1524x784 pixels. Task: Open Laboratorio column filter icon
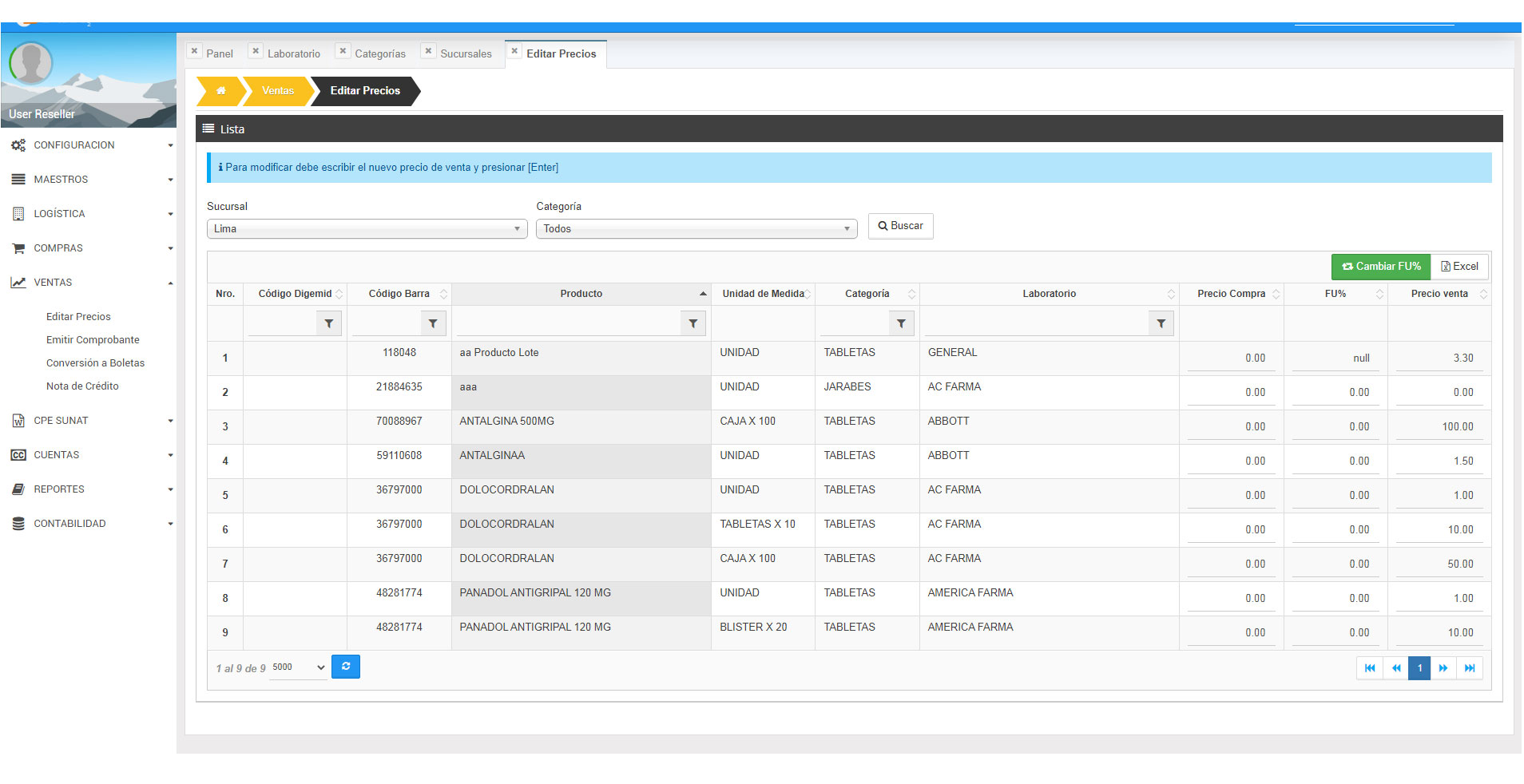(1161, 323)
